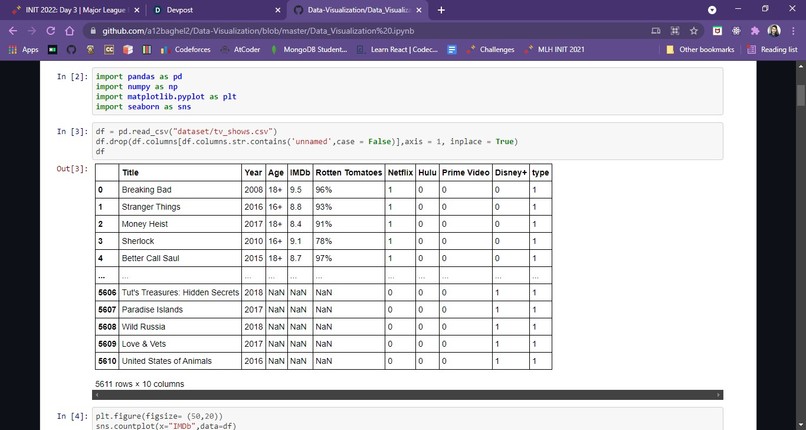Image resolution: width=806 pixels, height=430 pixels.
Task: Click the 'Wild Russia' title cell
Action: coord(180,327)
